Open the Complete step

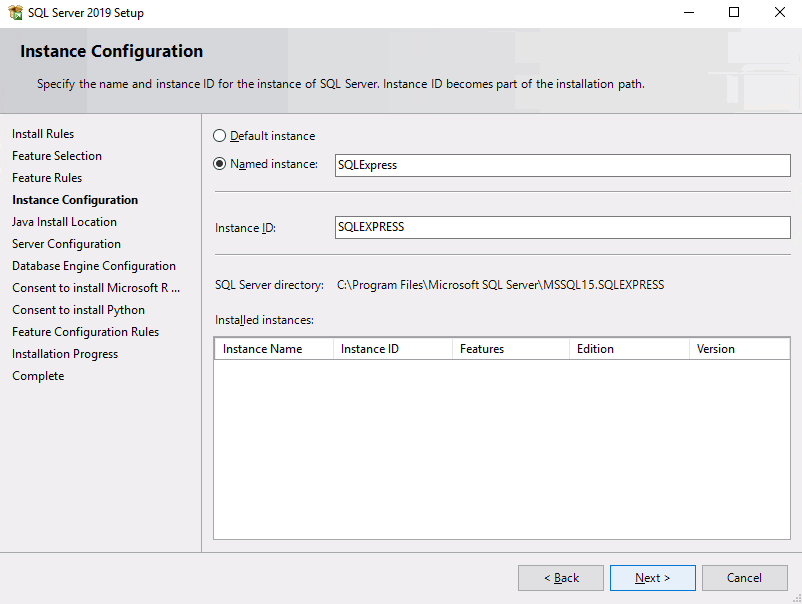38,376
